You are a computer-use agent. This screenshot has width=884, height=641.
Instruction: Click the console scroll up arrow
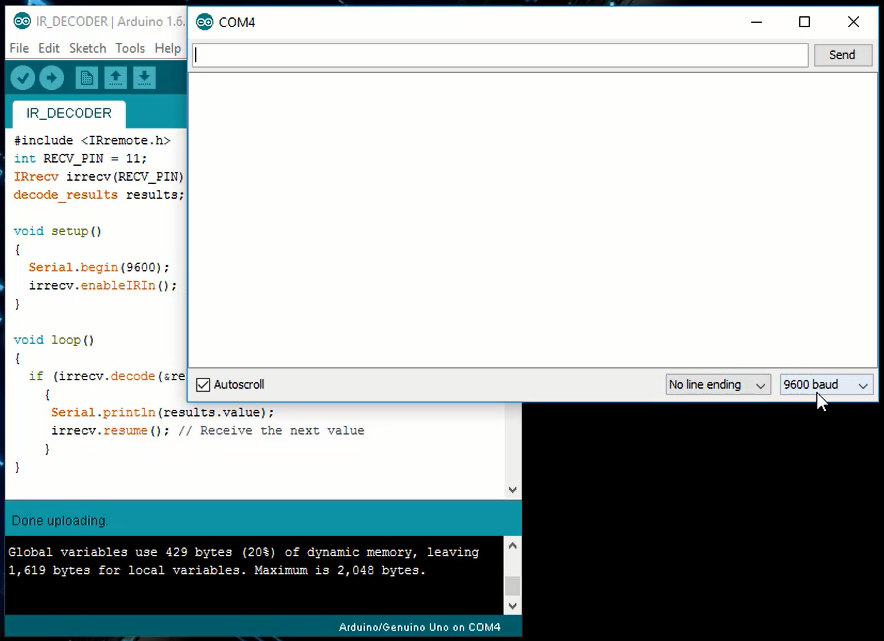tap(512, 545)
